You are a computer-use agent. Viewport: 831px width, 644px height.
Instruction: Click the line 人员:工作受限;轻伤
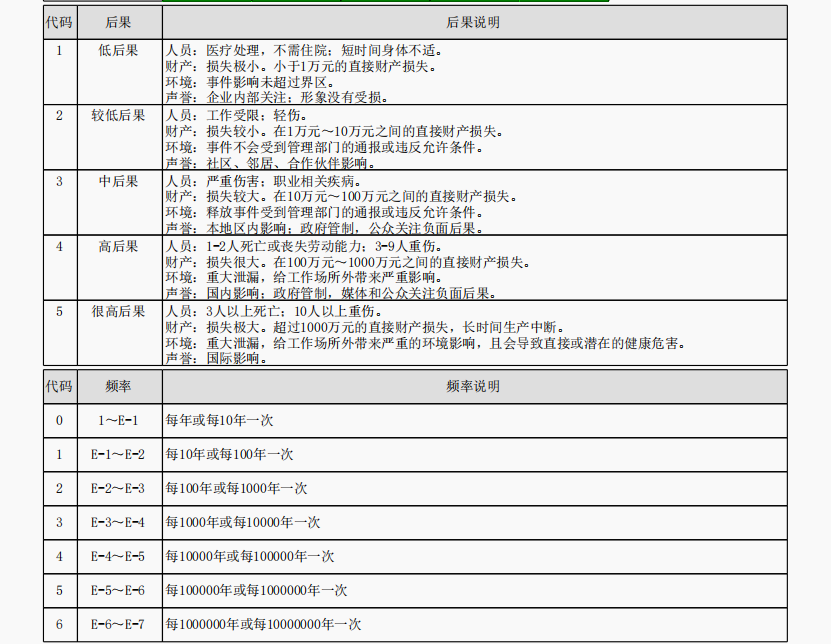pyautogui.click(x=236, y=115)
